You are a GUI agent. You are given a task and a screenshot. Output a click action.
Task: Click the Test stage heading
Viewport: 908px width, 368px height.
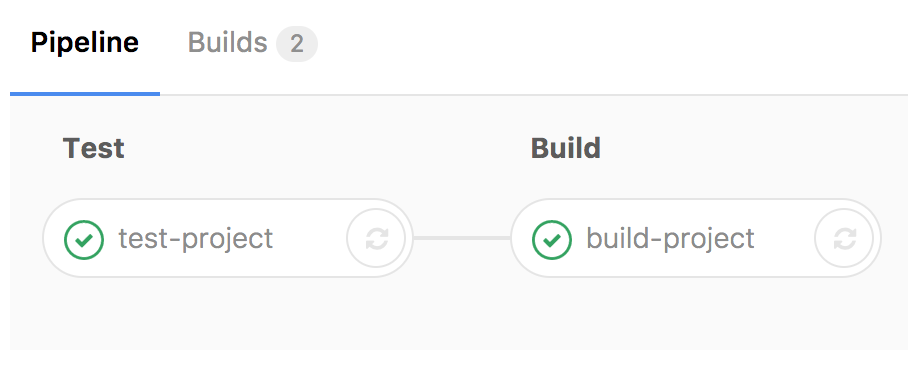(93, 148)
